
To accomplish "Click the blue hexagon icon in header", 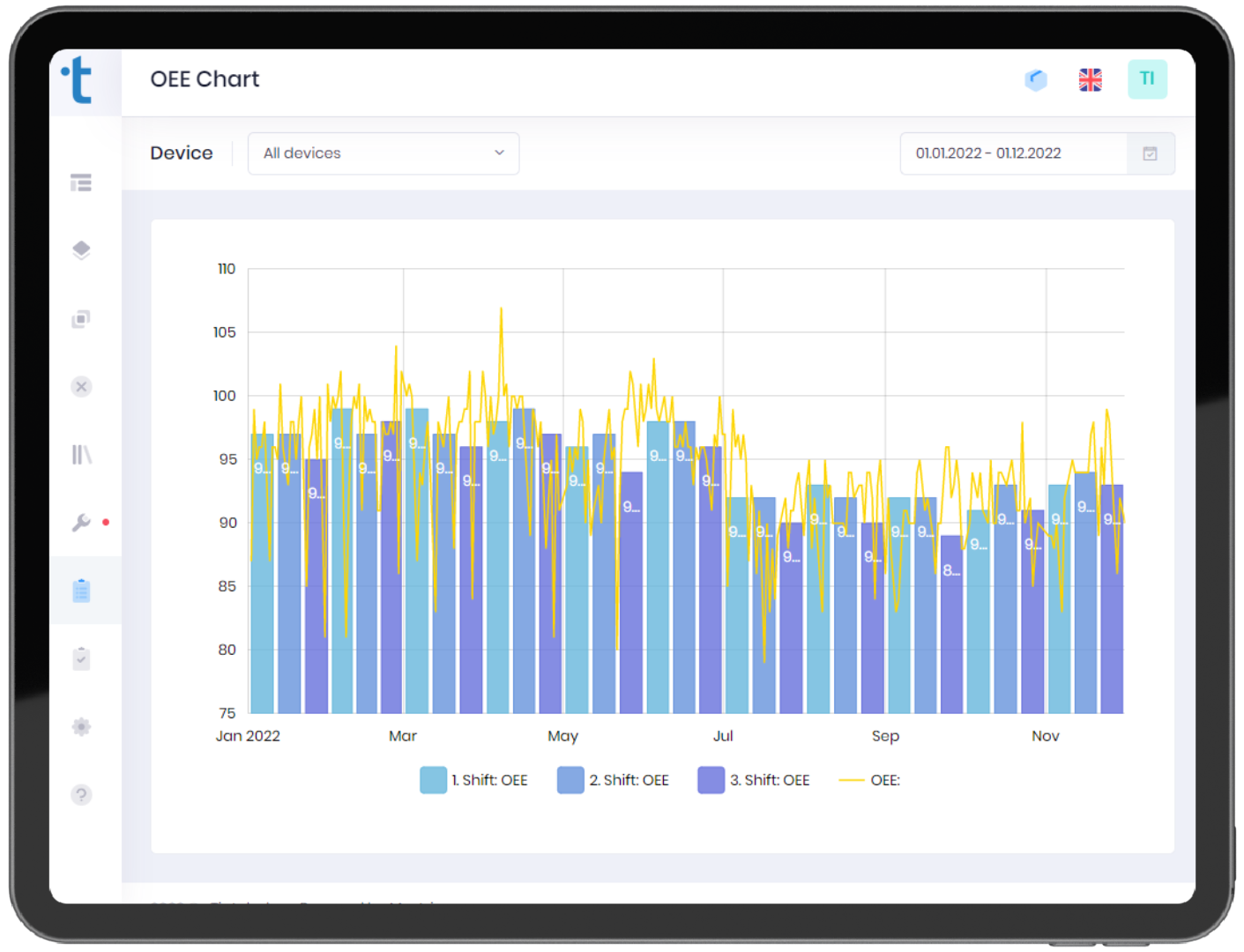I will pos(1036,80).
